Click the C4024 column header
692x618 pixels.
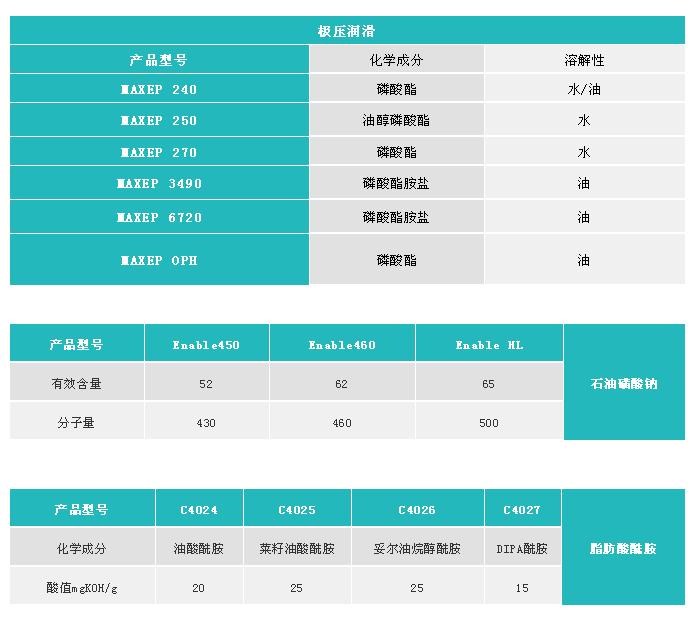(x=199, y=509)
